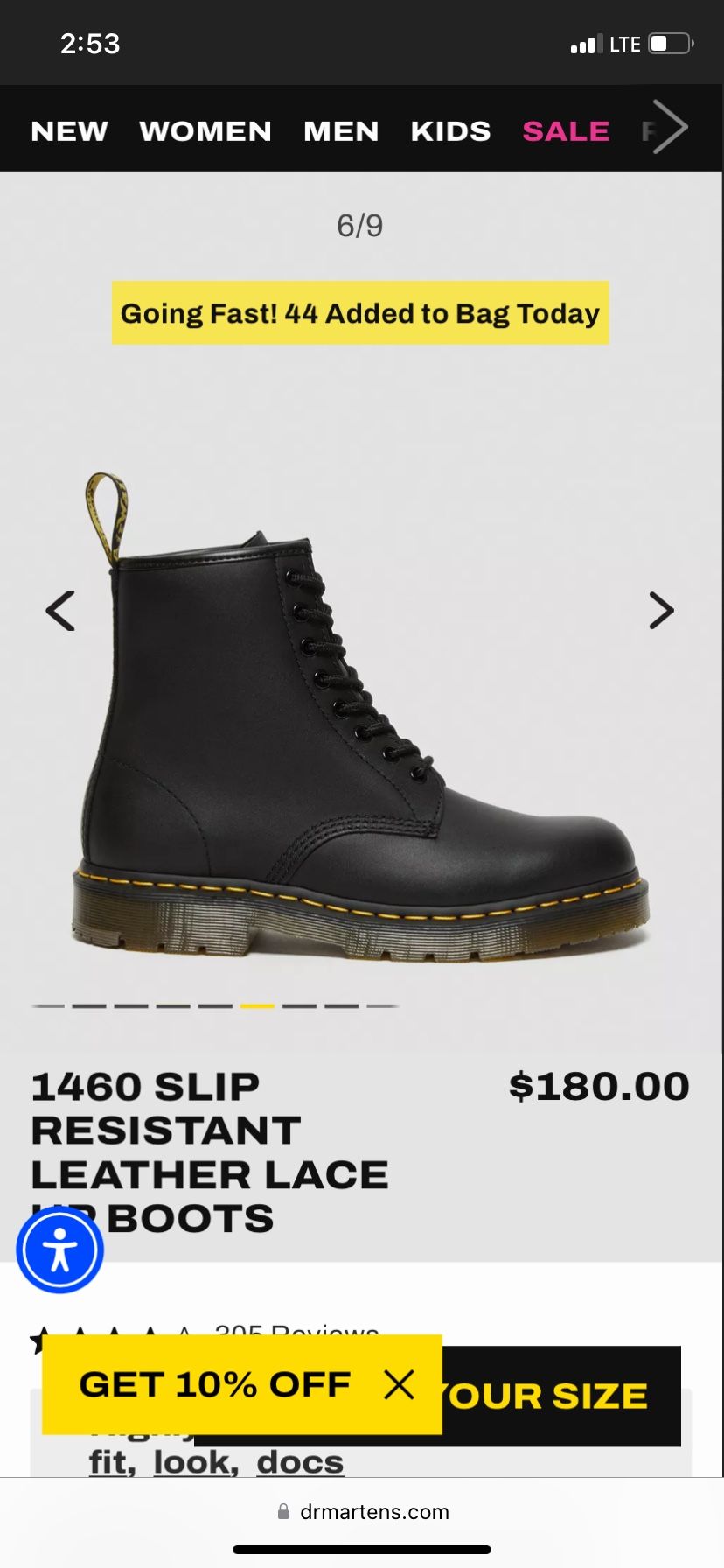Check the battery indicator in status bar

[x=671, y=44]
